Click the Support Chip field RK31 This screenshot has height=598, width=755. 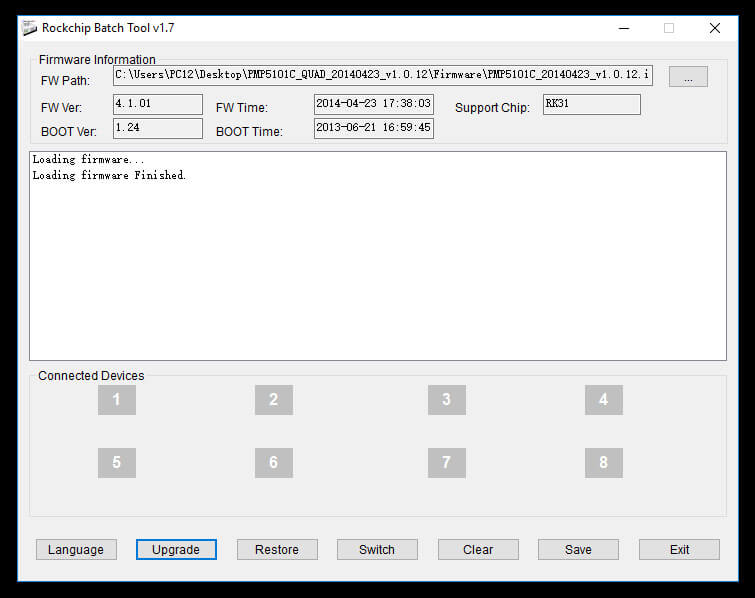click(592, 104)
